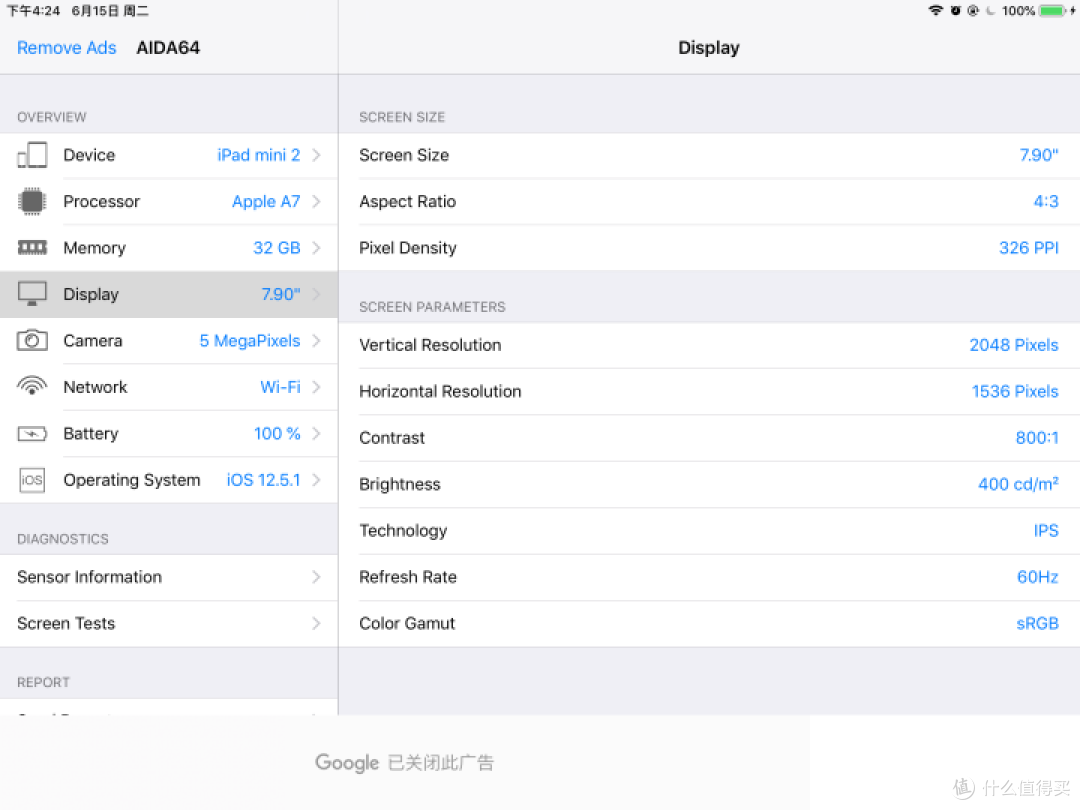Tap the Display monitor icon
The image size is (1080, 810).
click(32, 294)
